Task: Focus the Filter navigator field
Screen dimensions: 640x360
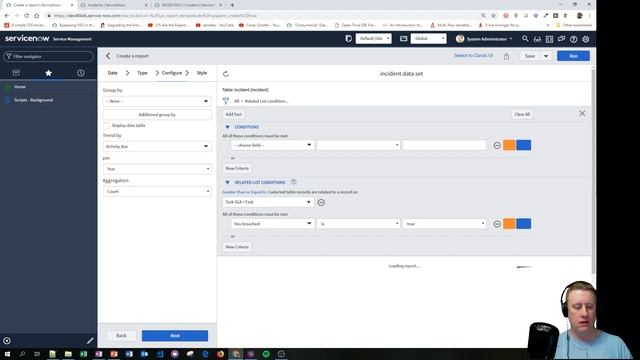Action: pos(49,56)
